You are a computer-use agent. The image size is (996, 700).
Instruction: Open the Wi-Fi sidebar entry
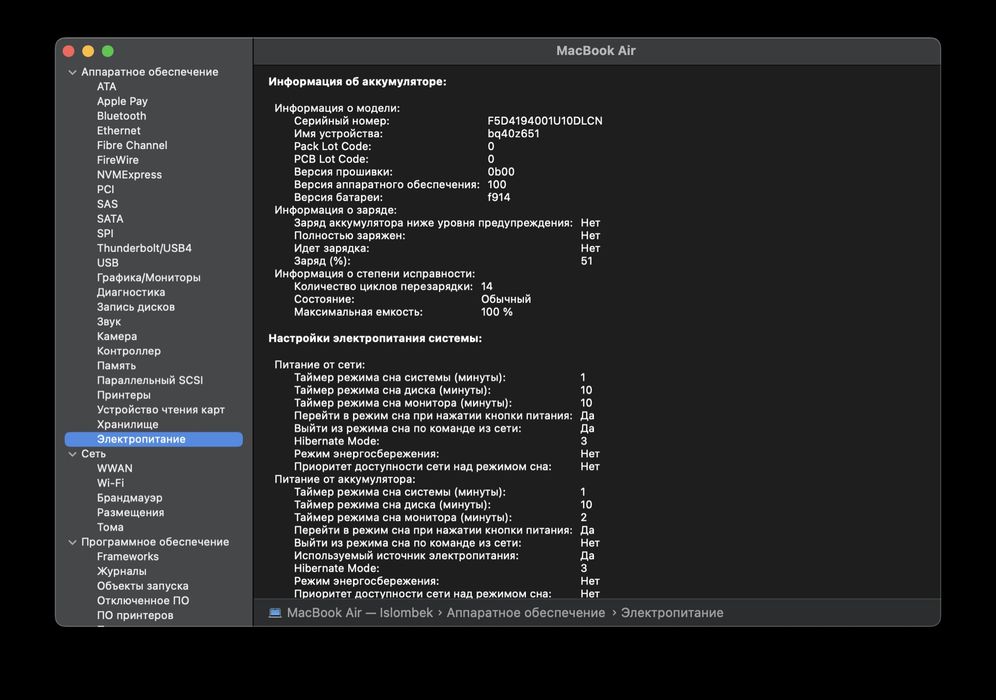pyautogui.click(x=111, y=483)
